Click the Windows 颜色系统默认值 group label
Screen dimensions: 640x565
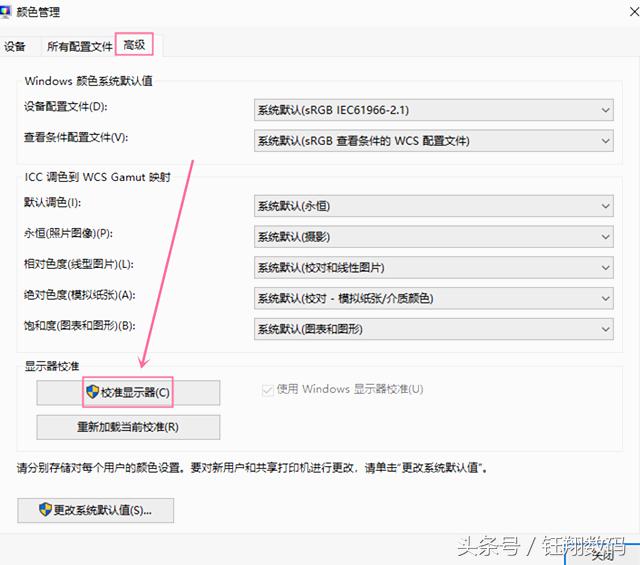[x=88, y=81]
